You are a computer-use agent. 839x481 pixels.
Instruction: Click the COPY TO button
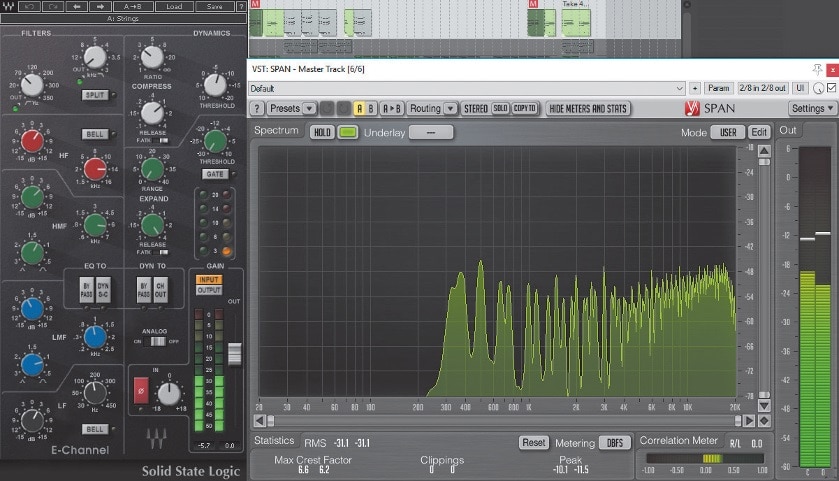click(525, 109)
